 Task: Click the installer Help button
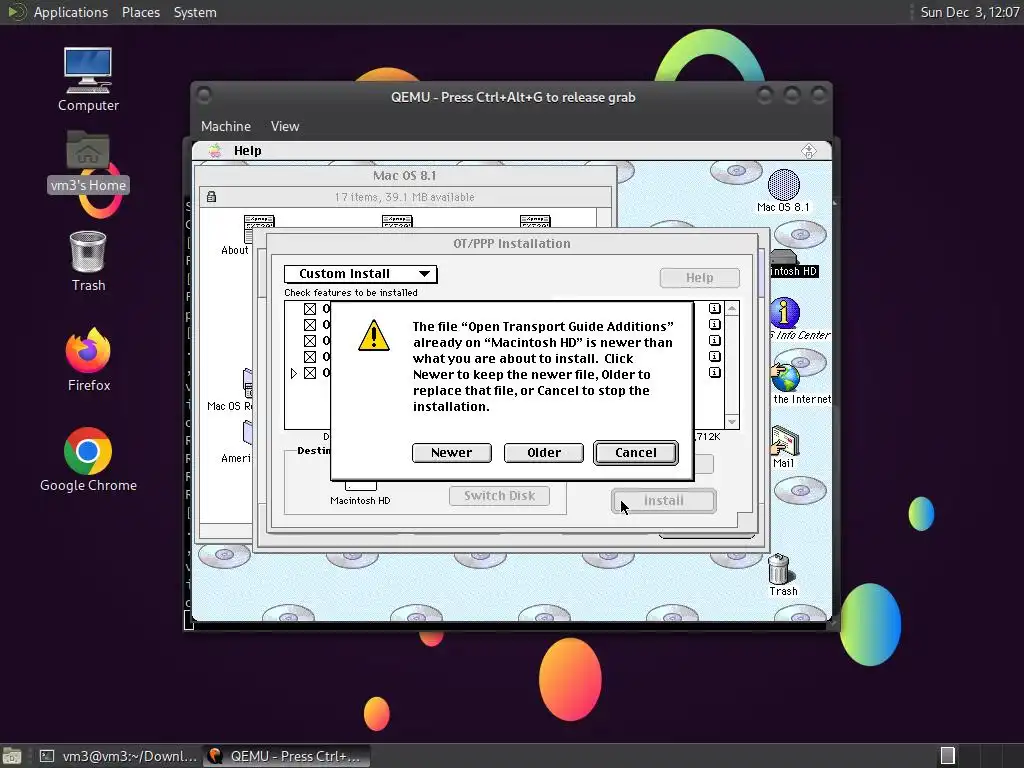click(699, 278)
